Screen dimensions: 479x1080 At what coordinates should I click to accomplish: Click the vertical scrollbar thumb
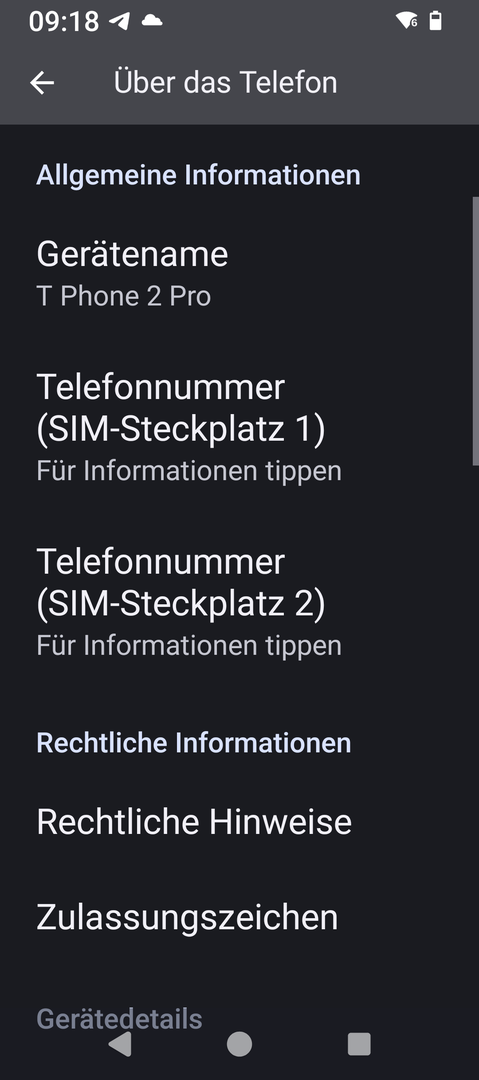point(476,331)
